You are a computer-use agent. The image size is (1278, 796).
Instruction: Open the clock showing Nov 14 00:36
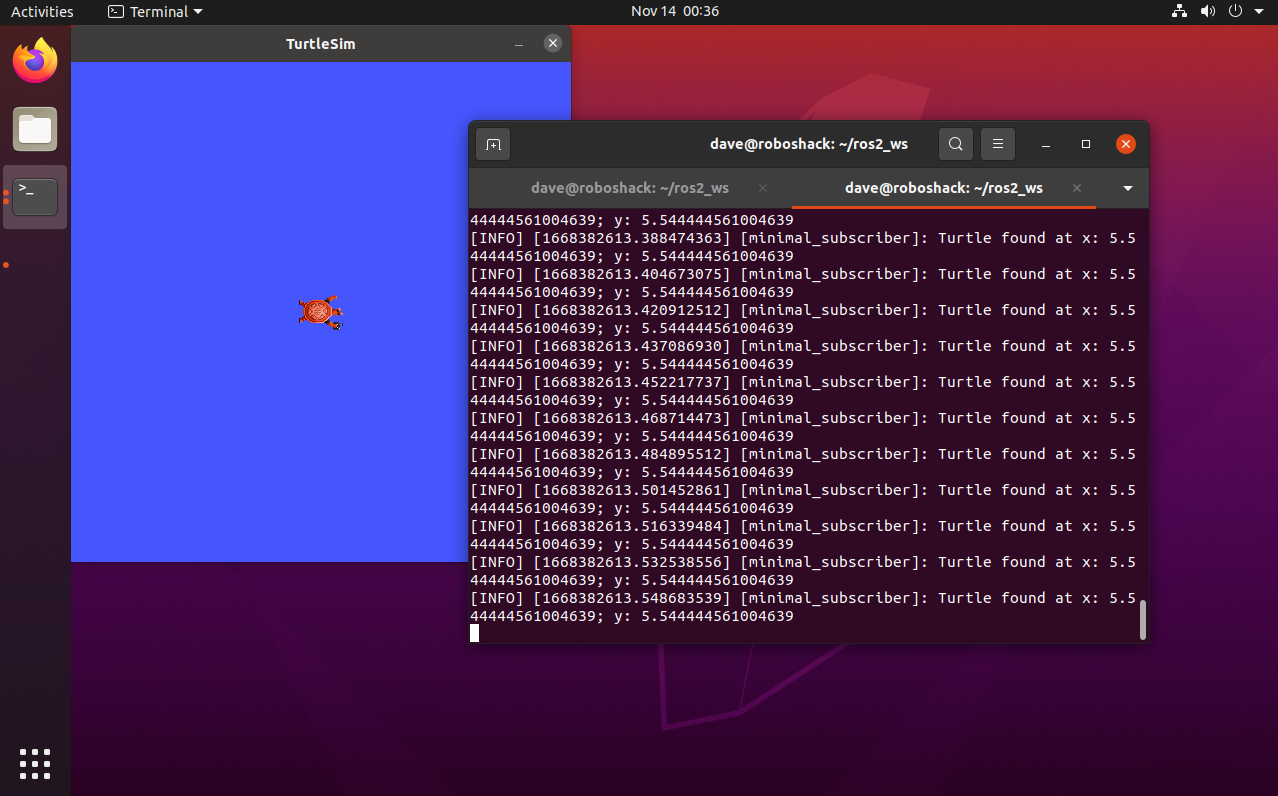click(674, 12)
